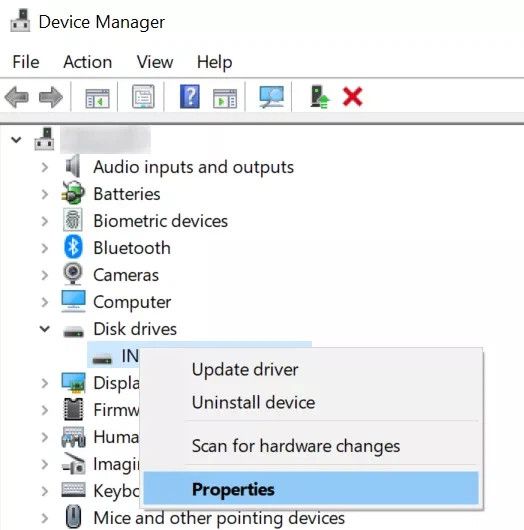This screenshot has height=530, width=524.
Task: Click the Device Manager title bar icon
Action: click(20, 21)
